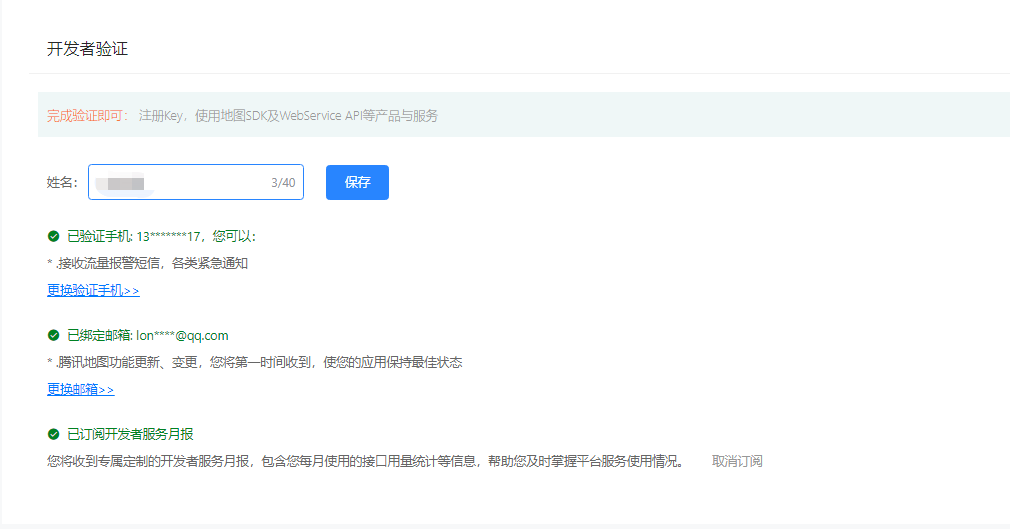
Task: Click the green check icon beside 已绑定邮箱
Action: pyautogui.click(x=53, y=335)
